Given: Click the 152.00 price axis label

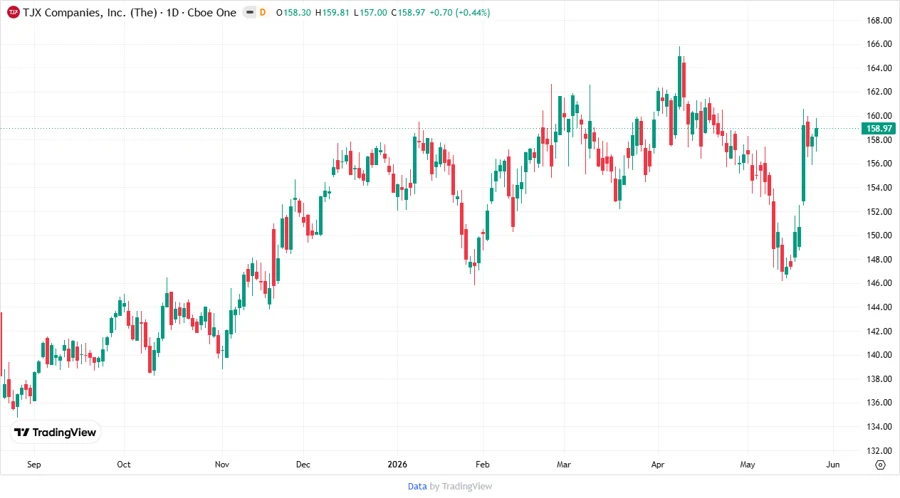Looking at the screenshot, I should click(x=879, y=211).
